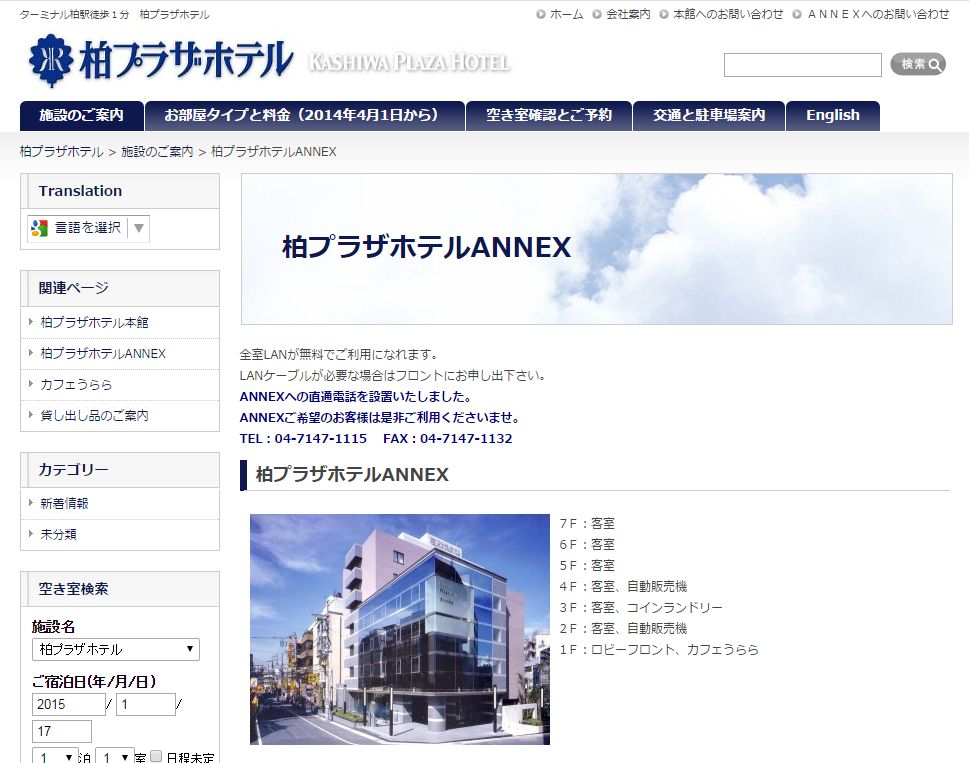
Task: Click 柏プラザホテル breadcrumb link
Action: 61,151
